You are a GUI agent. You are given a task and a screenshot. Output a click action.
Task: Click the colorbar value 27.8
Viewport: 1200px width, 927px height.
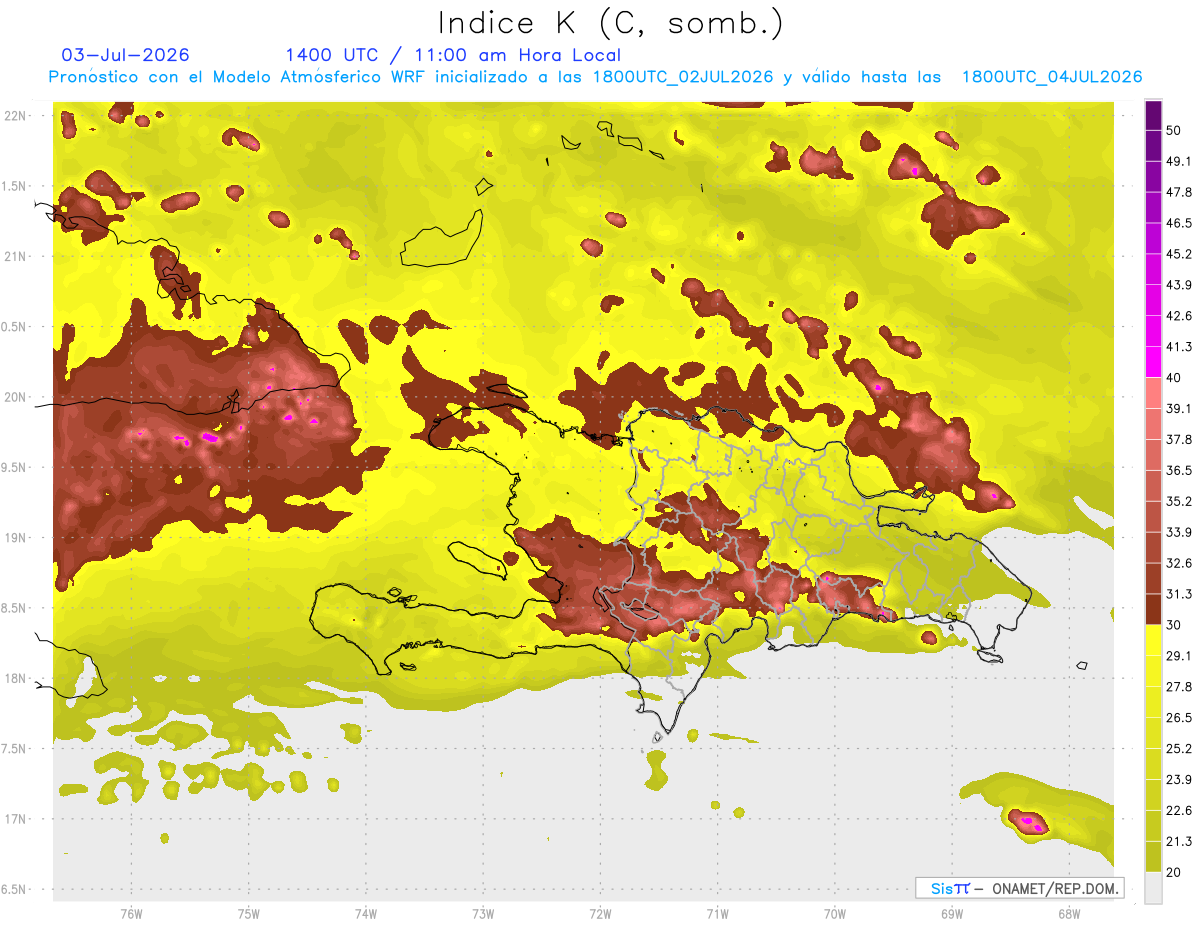click(1180, 687)
